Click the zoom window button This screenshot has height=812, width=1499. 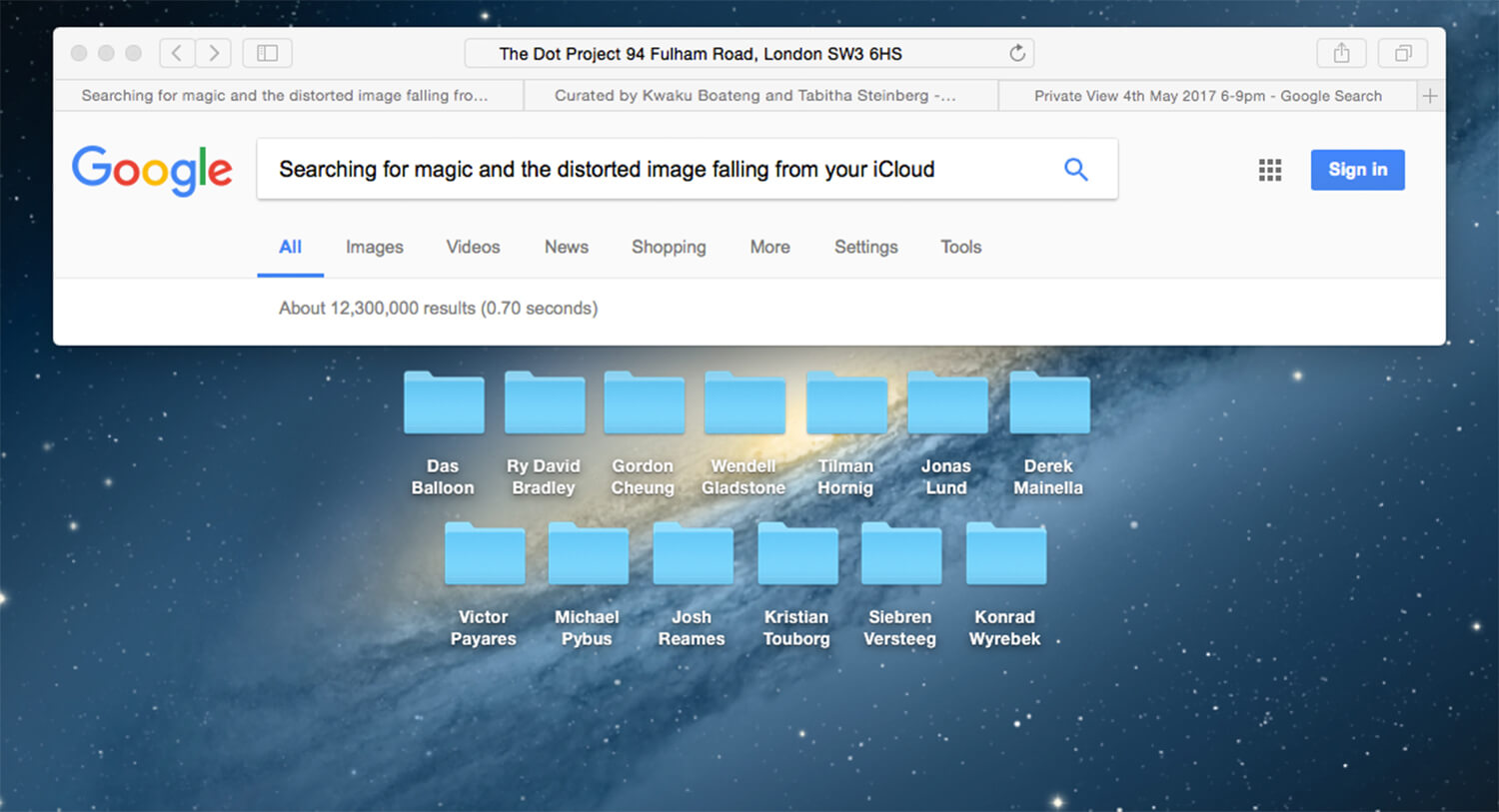click(x=133, y=53)
